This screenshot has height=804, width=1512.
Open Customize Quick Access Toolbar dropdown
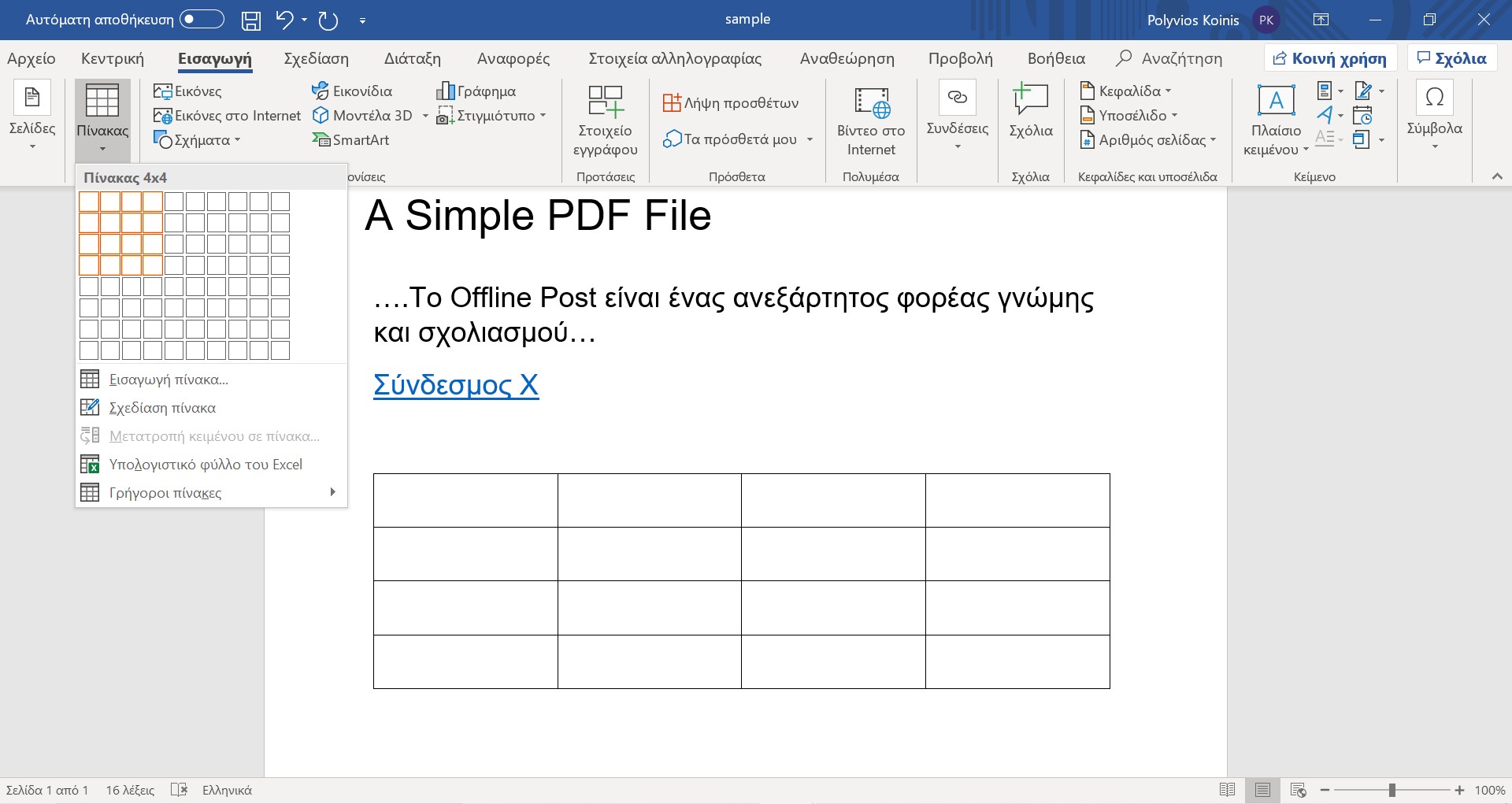click(x=362, y=21)
